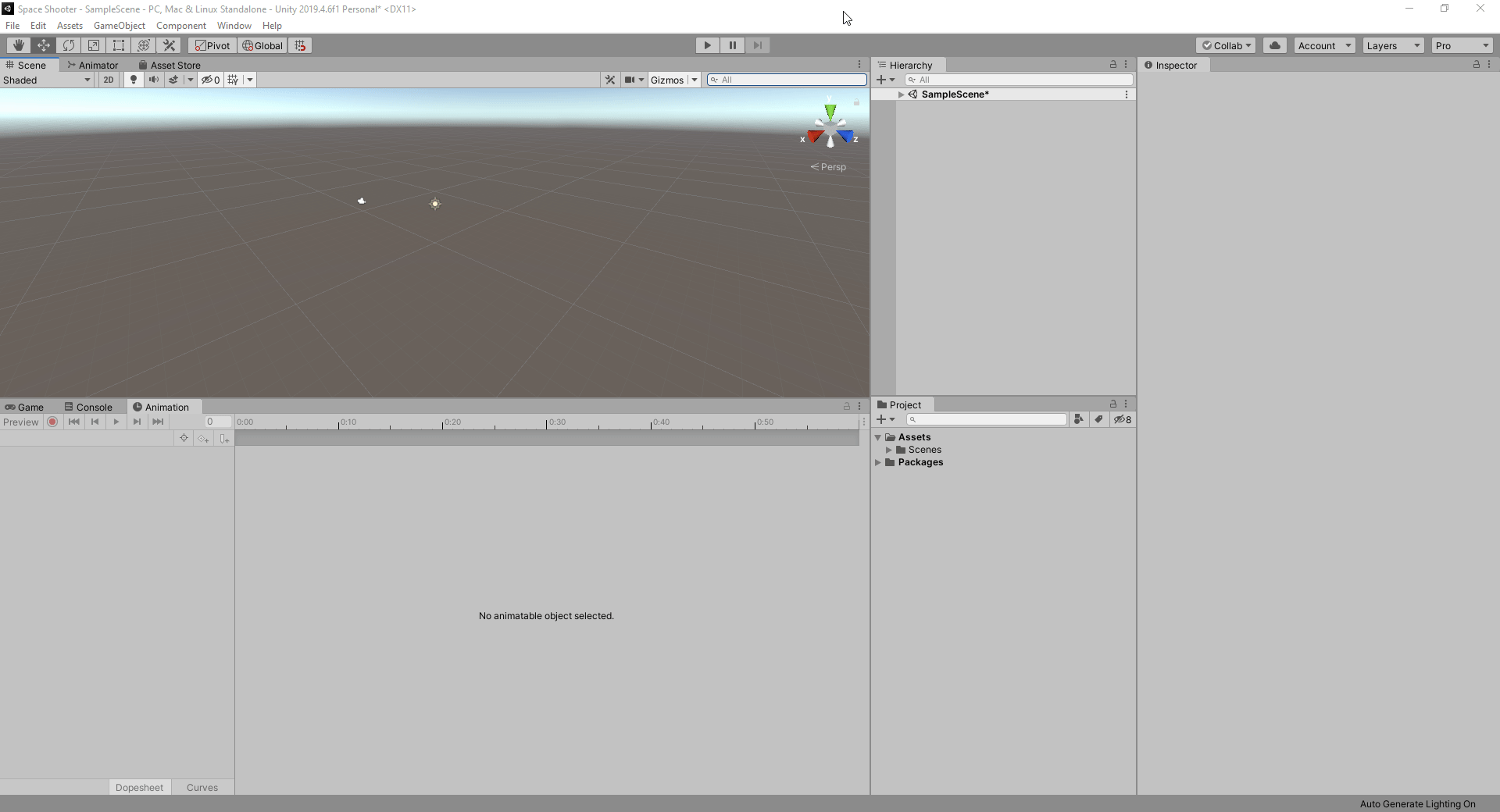Expand the Packages folder
Viewport: 1500px width, 812px height.
(x=878, y=462)
